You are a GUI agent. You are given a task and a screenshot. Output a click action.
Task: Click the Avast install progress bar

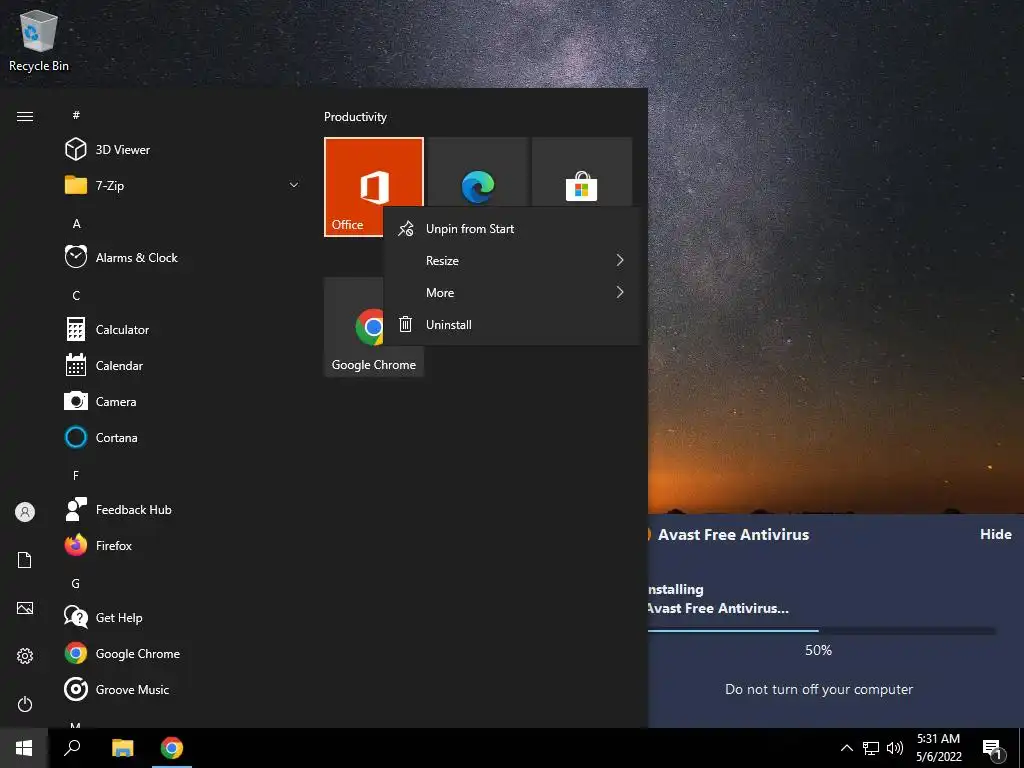pos(822,631)
